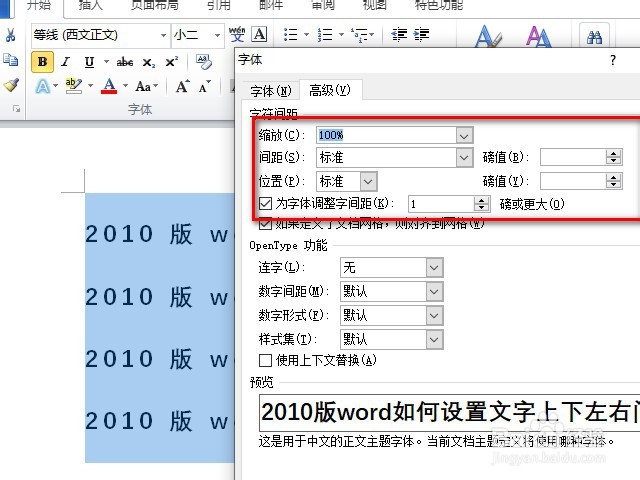This screenshot has width=640, height=480.
Task: Switch to the 高级(V) tab
Action: (330, 90)
